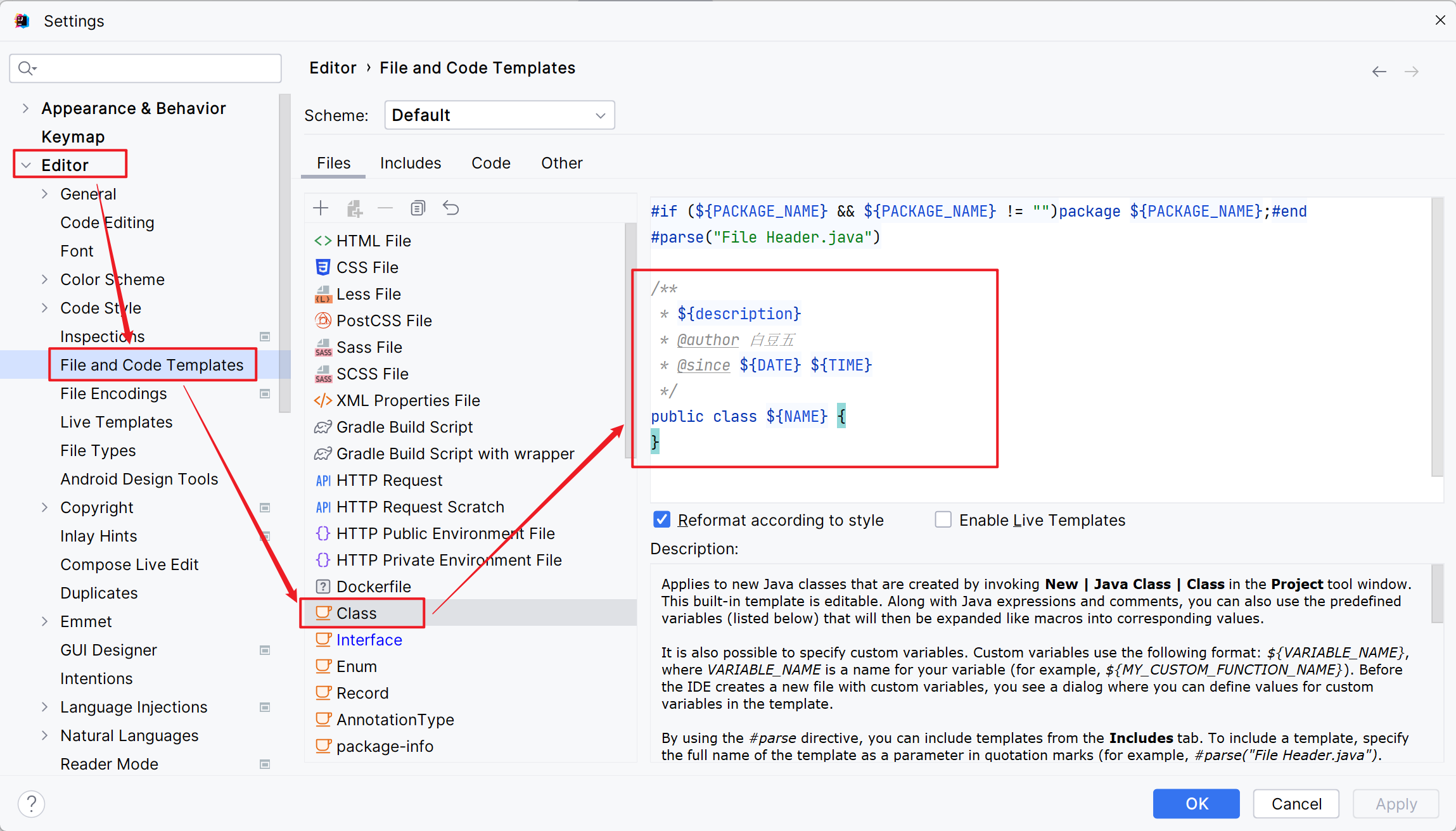Screen dimensions: 1456x831
Task: Expand the Copyright subsection
Action: (44, 507)
